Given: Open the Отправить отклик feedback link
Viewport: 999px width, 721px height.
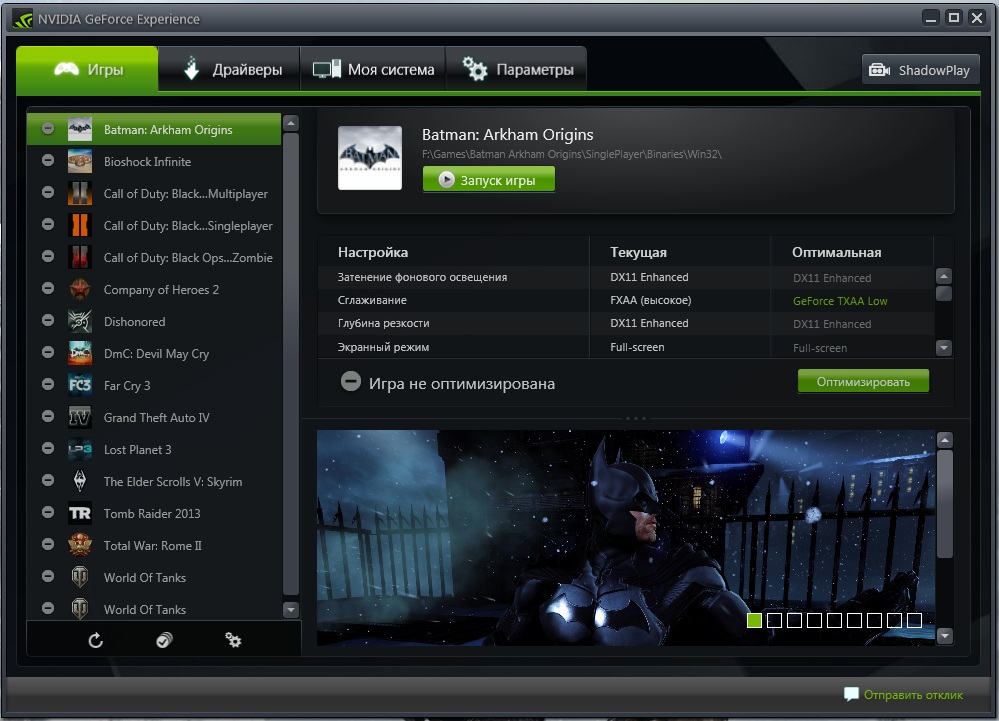Looking at the screenshot, I should pos(903,694).
